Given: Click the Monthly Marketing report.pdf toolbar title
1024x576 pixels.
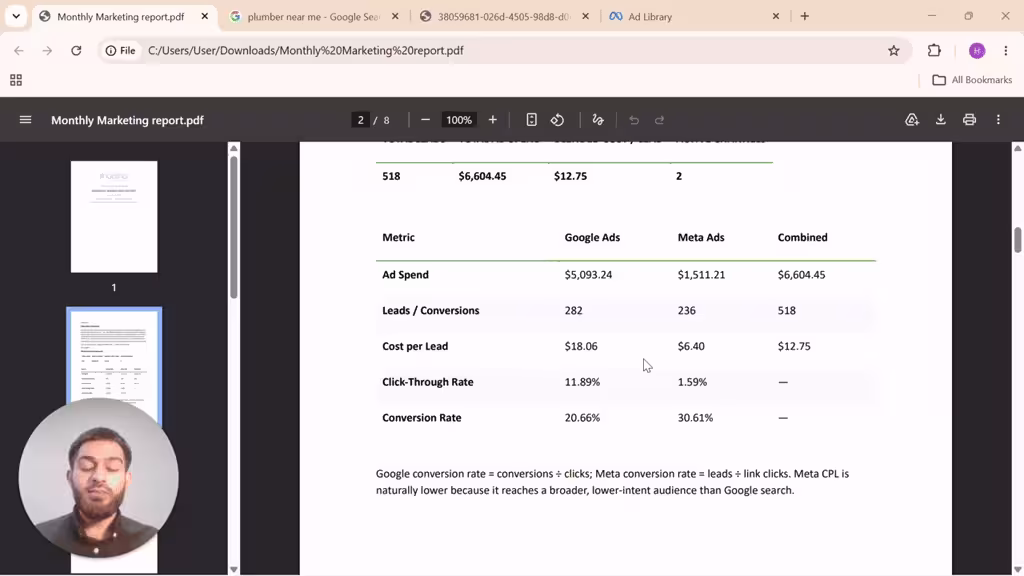Looking at the screenshot, I should (x=127, y=120).
